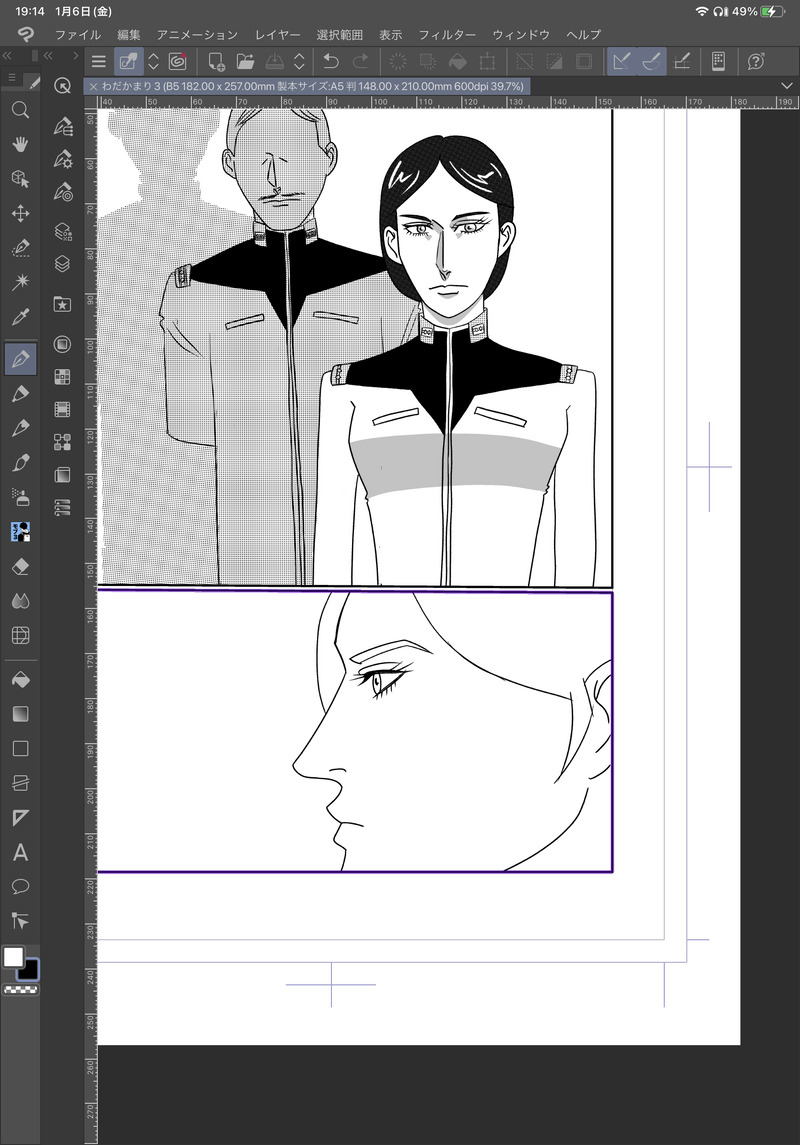
Task: Select the Operation object tool with cube
Action: [x=20, y=179]
